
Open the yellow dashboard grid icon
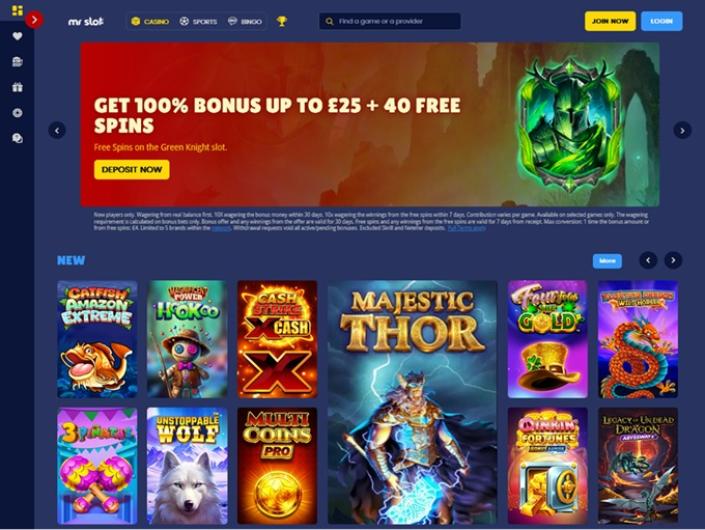point(17,10)
